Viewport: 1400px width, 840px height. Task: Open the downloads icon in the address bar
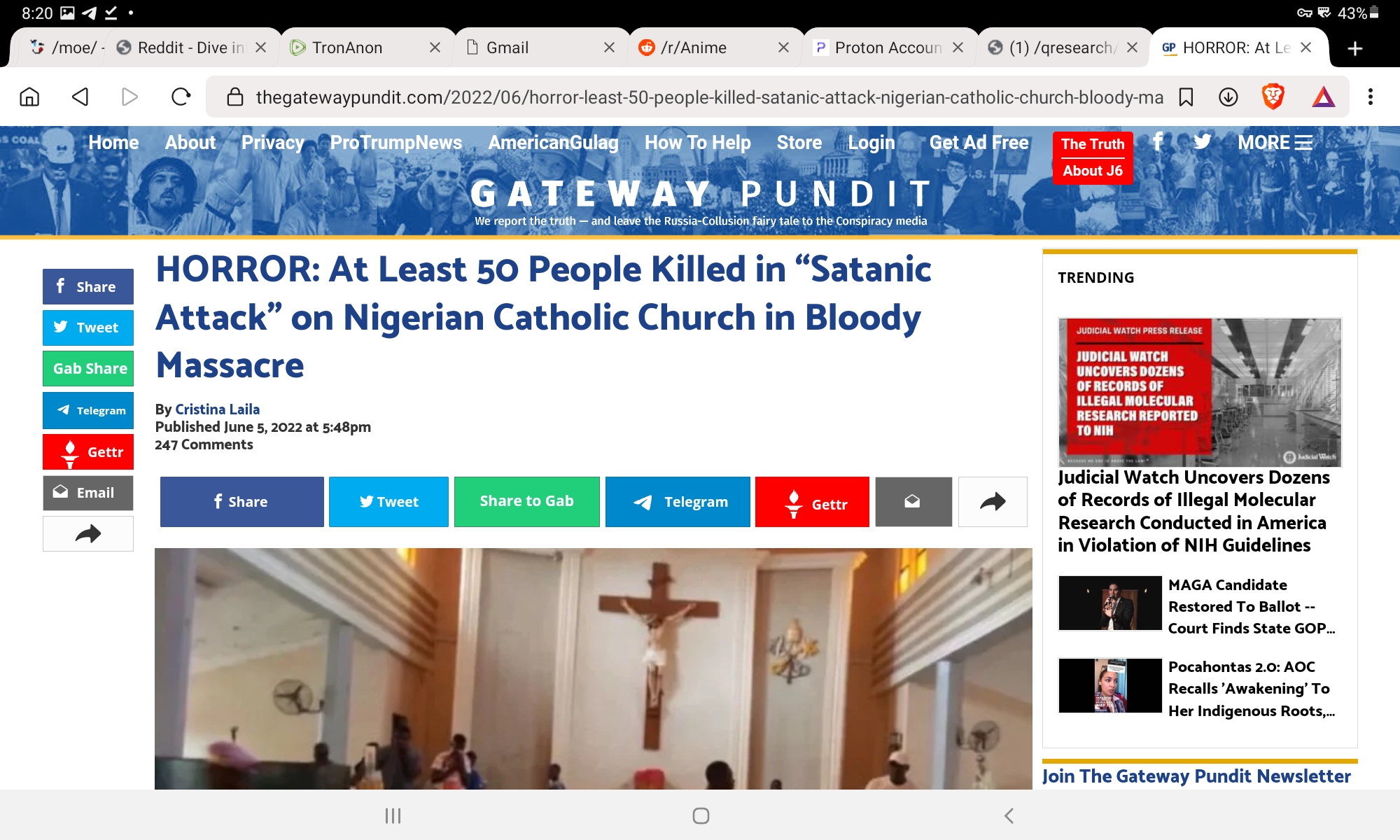(1228, 97)
